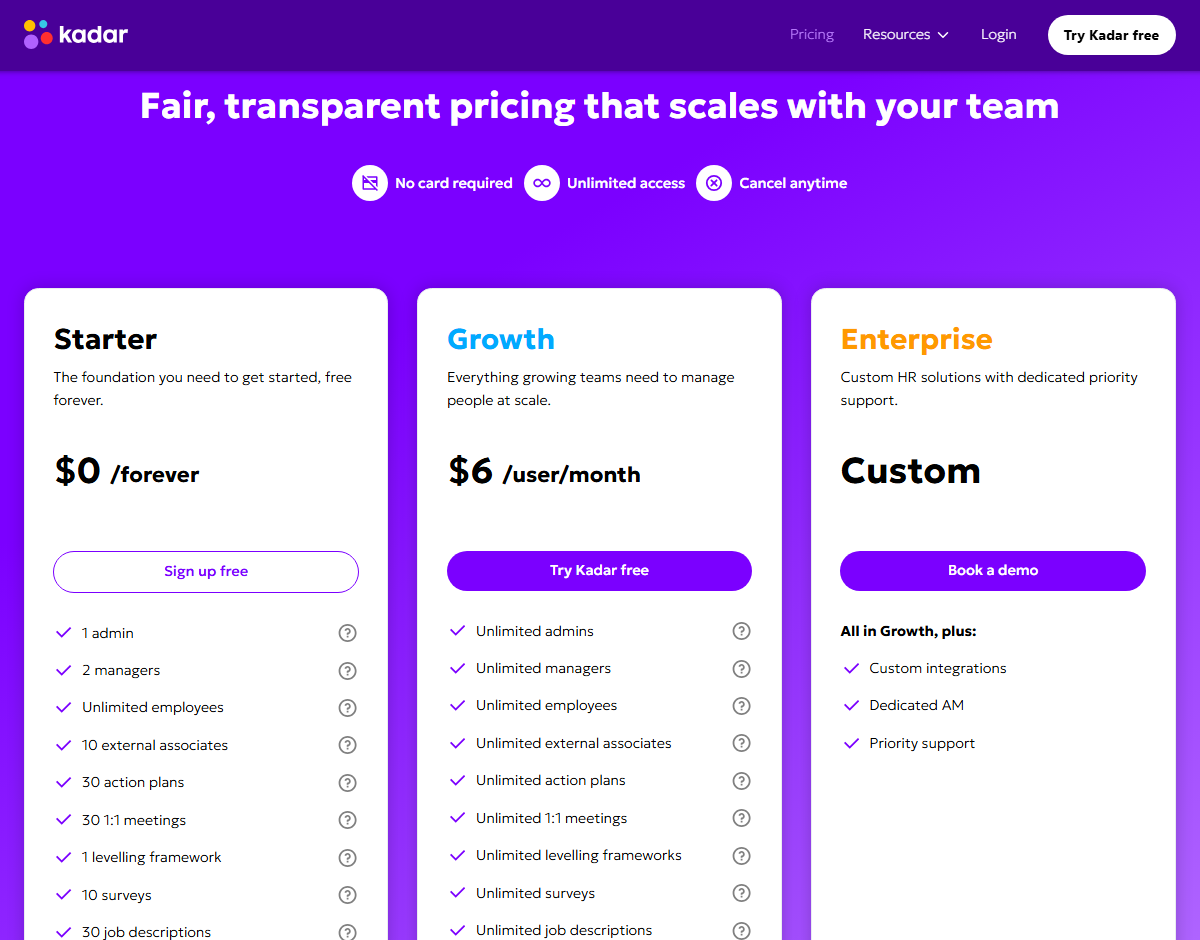Click the infinity icon beside 'Unlimited access'
Image resolution: width=1200 pixels, height=940 pixels.
click(541, 183)
